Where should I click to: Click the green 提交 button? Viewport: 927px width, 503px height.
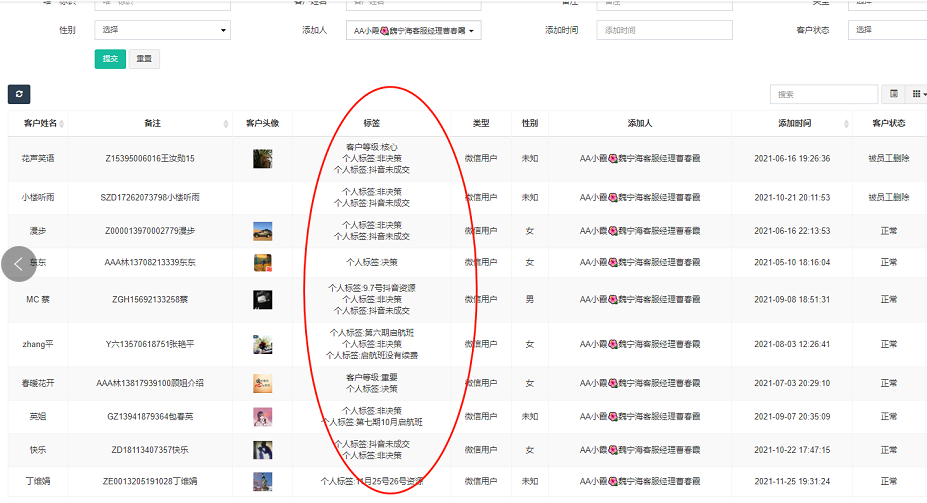[x=110, y=59]
